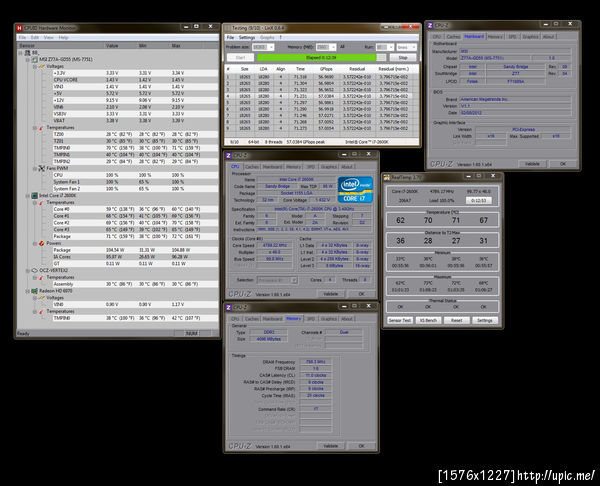
Task: Collapse the MSI Z77A-GD55 tree node
Action: click(28, 60)
